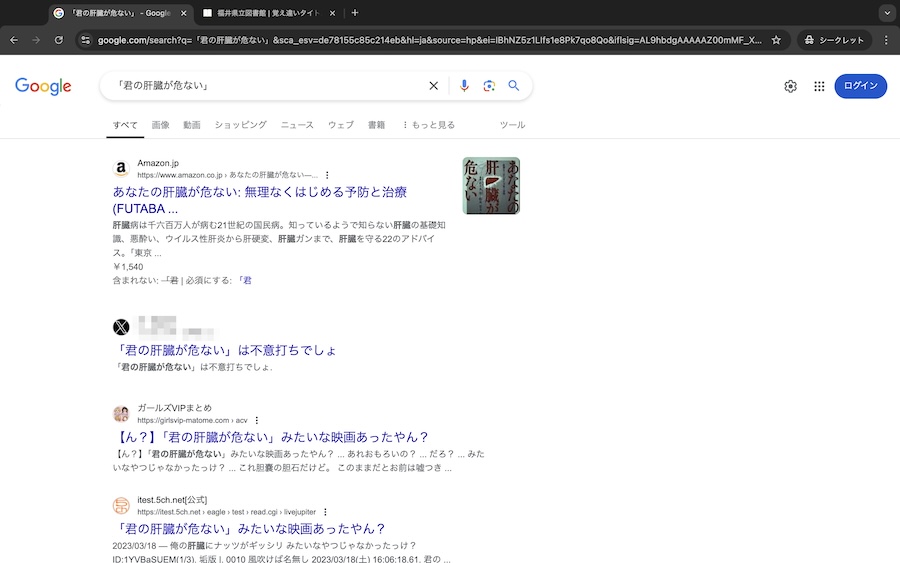The height and width of the screenshot is (563, 900).
Task: Open tab search dropdown arrow
Action: point(887,13)
